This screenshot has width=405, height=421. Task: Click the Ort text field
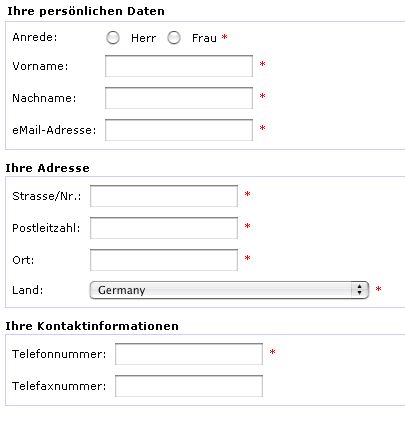(x=164, y=260)
